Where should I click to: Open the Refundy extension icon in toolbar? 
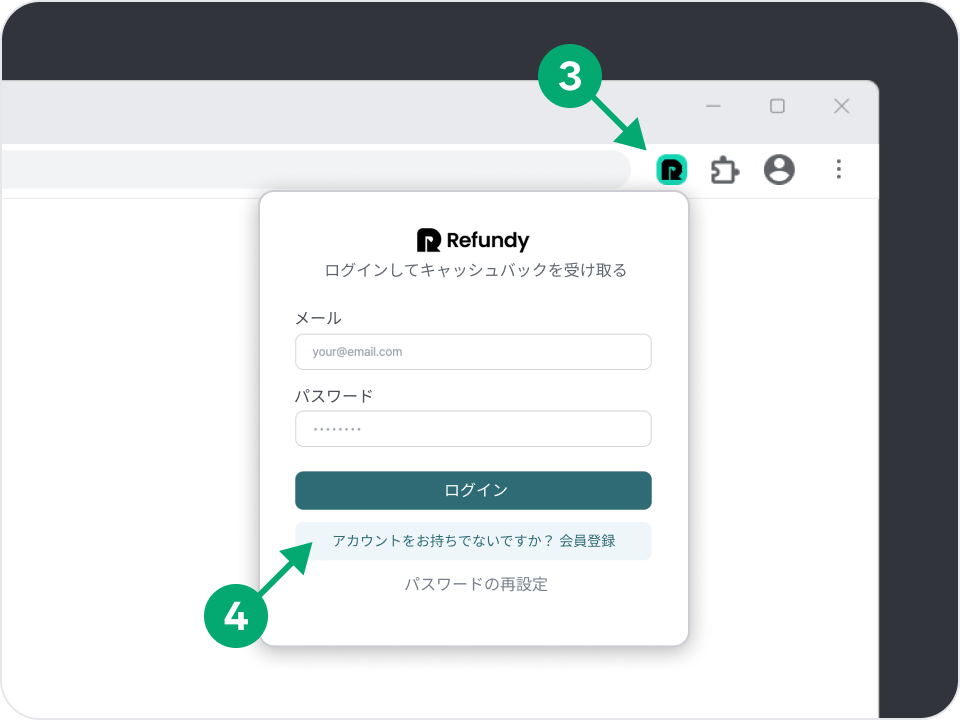[672, 170]
